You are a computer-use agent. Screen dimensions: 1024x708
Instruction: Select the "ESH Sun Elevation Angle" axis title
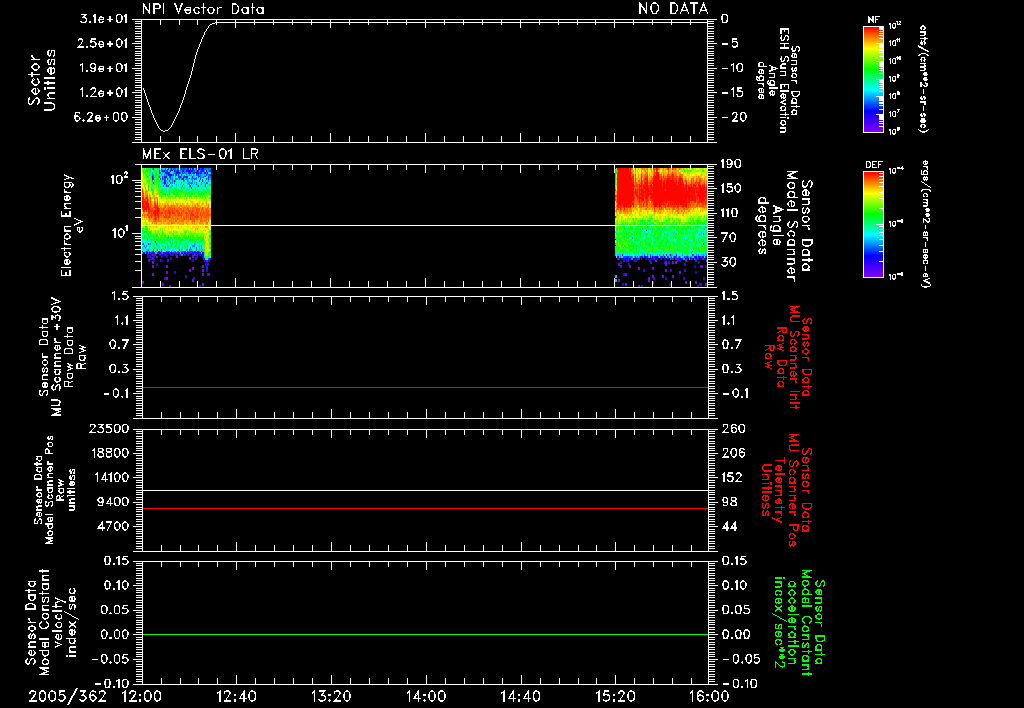click(778, 80)
